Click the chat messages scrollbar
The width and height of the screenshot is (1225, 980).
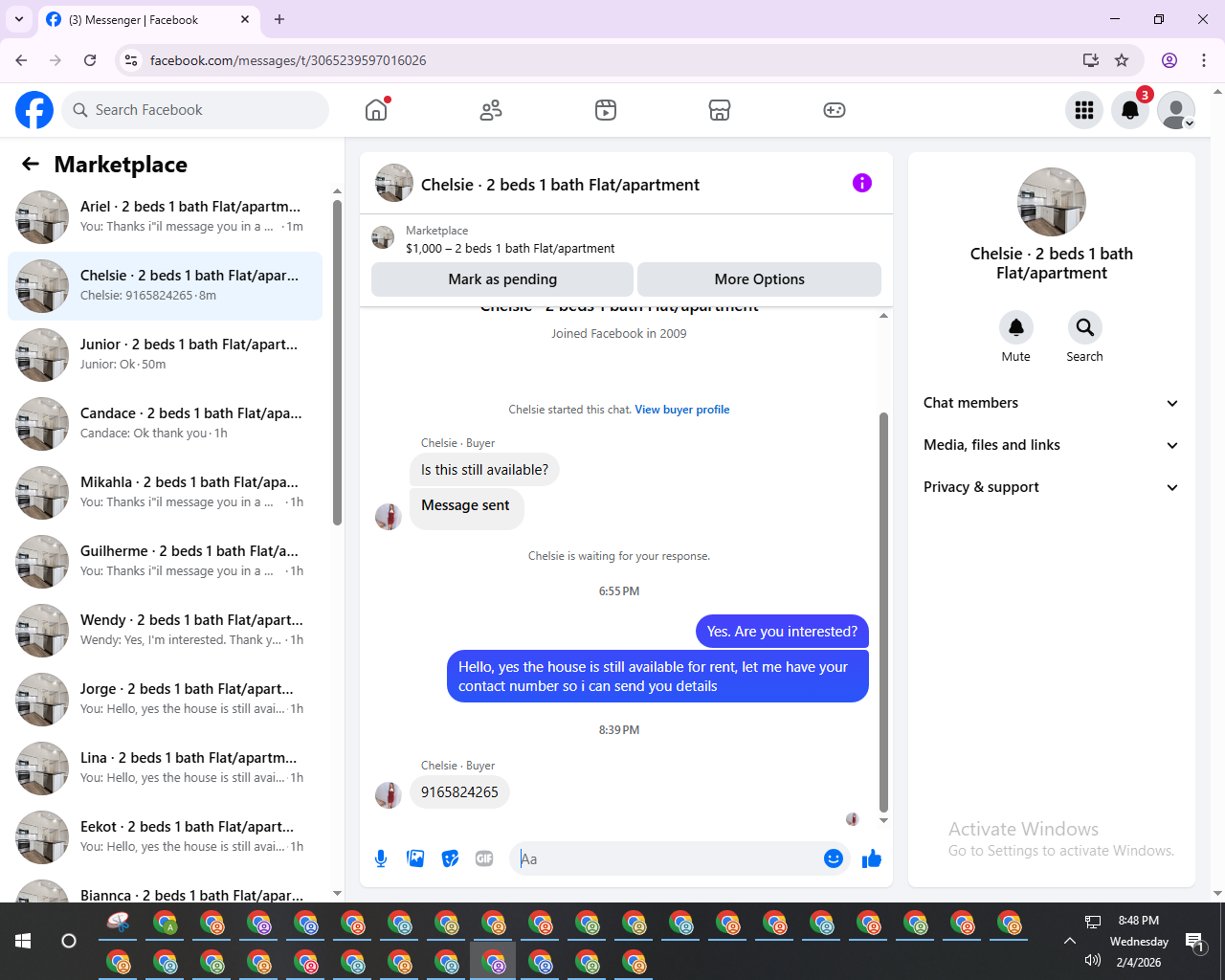[x=883, y=612]
